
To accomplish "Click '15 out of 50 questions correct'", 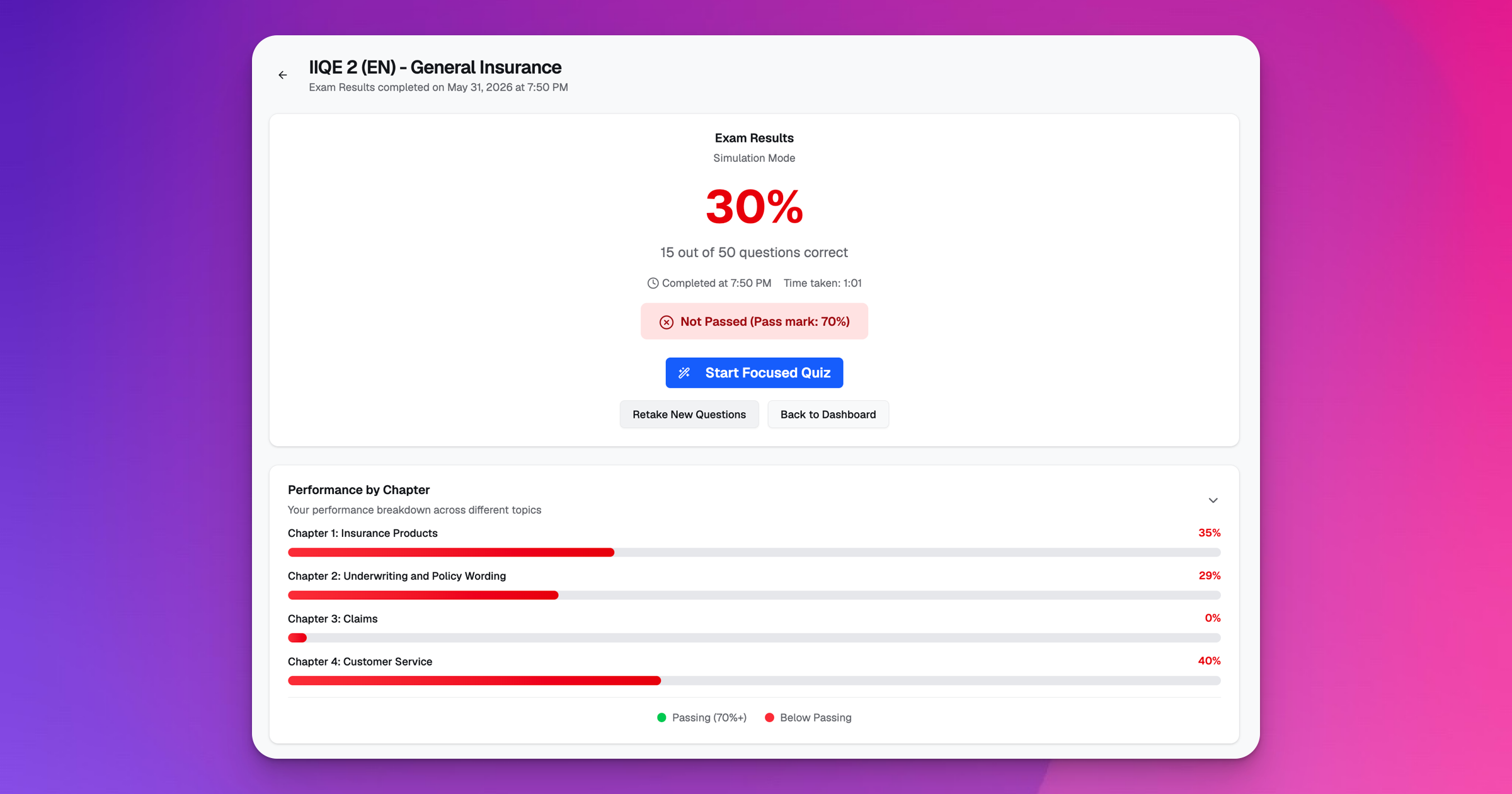I will point(754,253).
